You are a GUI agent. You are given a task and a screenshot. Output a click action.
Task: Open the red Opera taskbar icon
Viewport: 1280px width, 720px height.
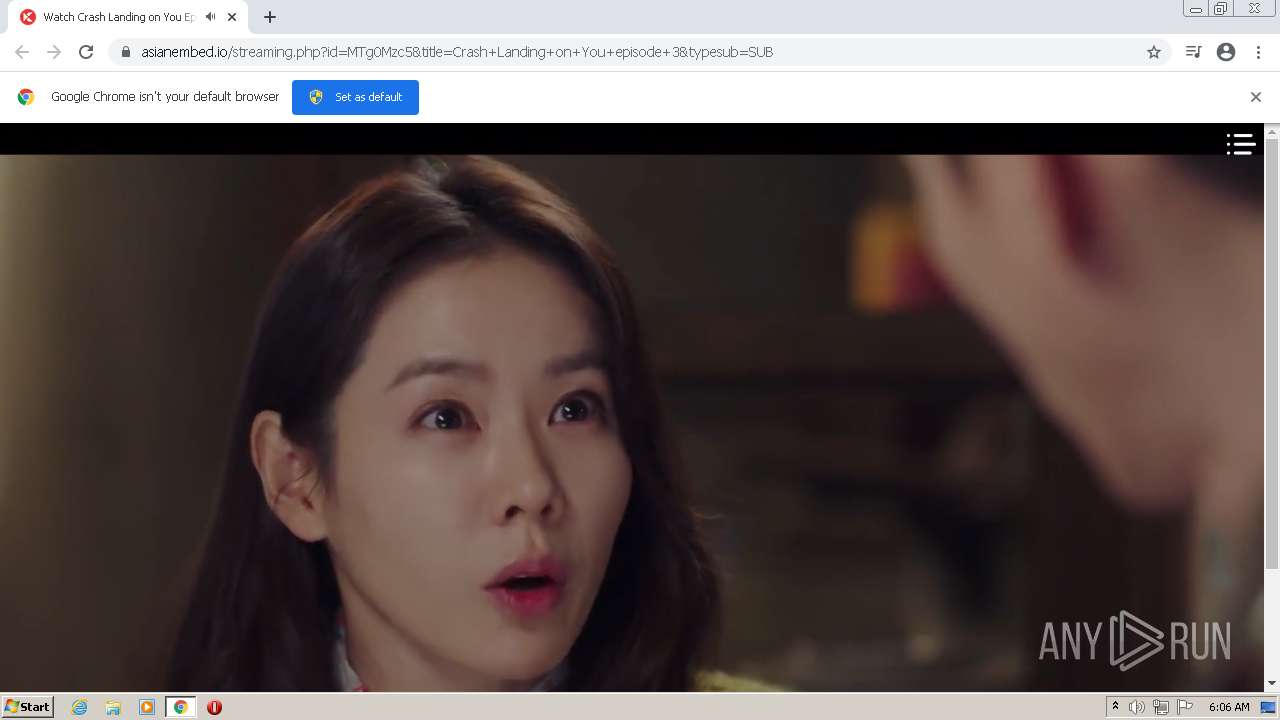pos(214,707)
